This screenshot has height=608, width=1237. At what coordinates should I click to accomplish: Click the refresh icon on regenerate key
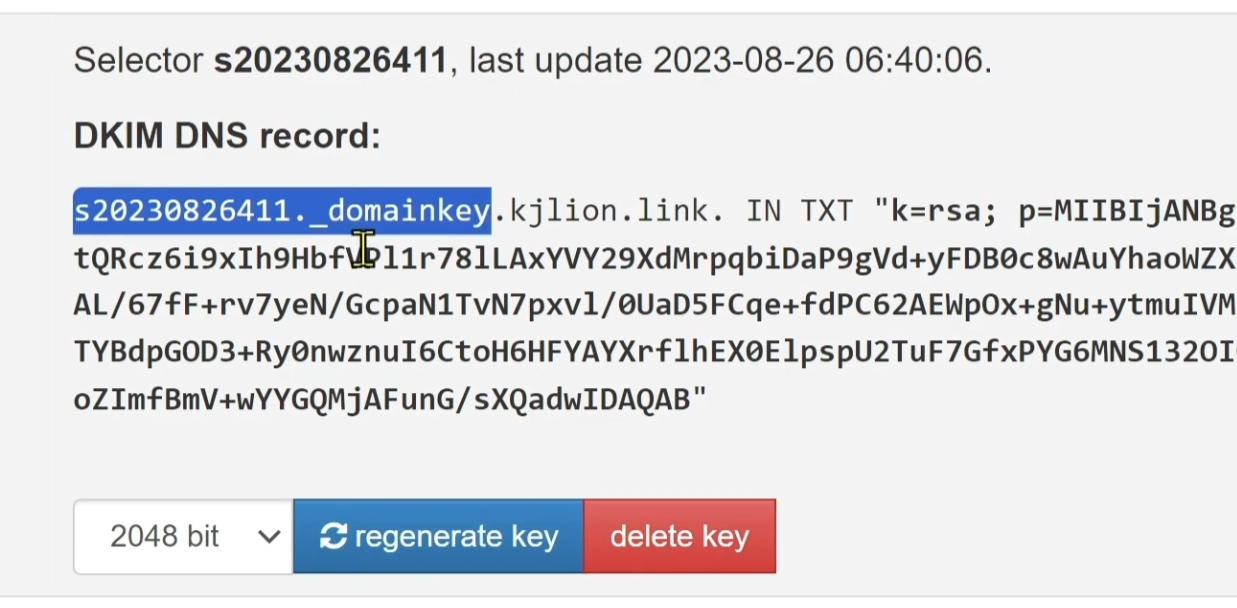coord(334,537)
